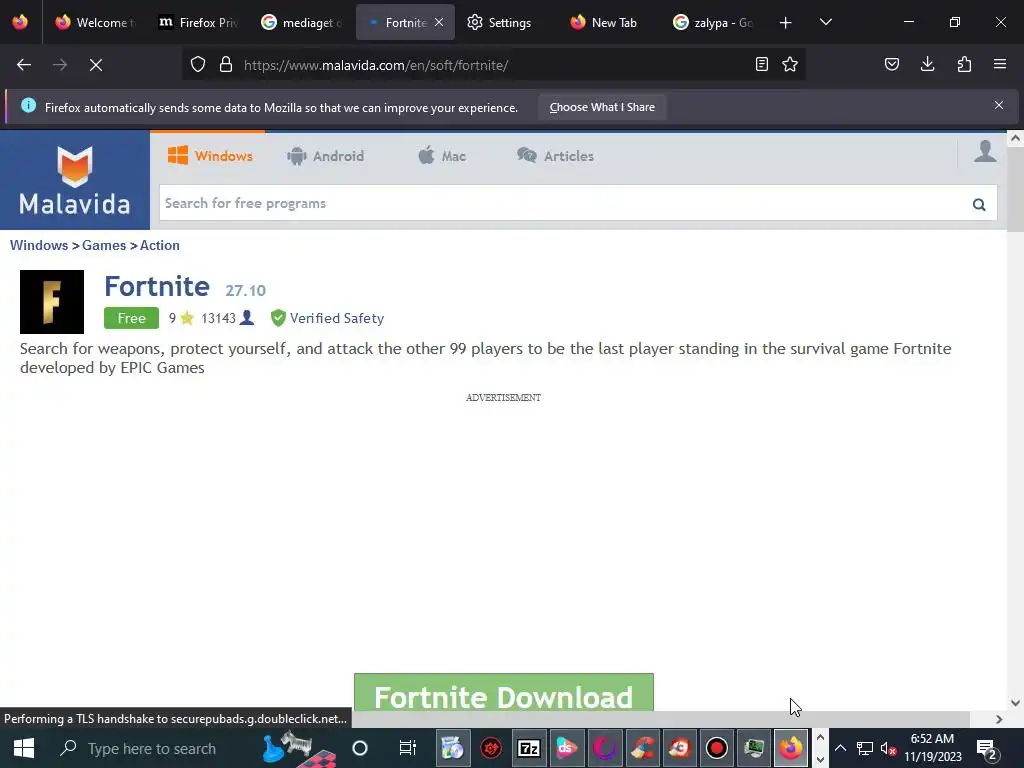Click the taskbar search box
This screenshot has height=768, width=1024.
pyautogui.click(x=153, y=748)
